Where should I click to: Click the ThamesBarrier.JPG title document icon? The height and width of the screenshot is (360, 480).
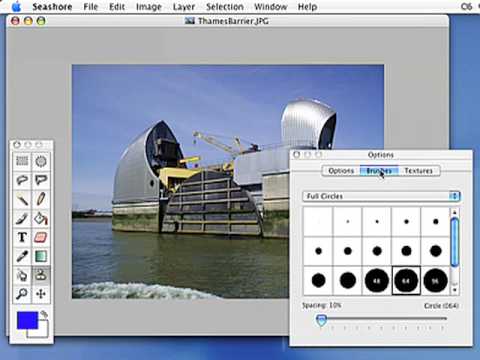pyautogui.click(x=190, y=21)
